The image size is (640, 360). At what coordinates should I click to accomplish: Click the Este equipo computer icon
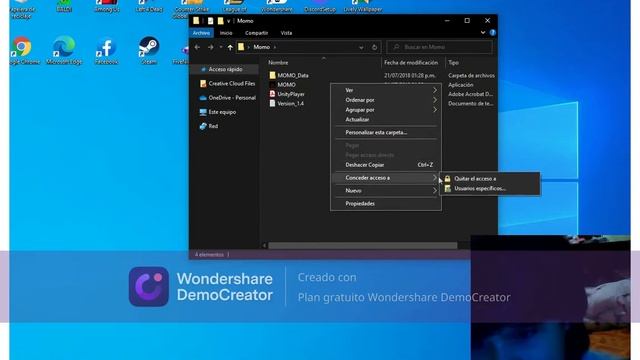(x=203, y=112)
